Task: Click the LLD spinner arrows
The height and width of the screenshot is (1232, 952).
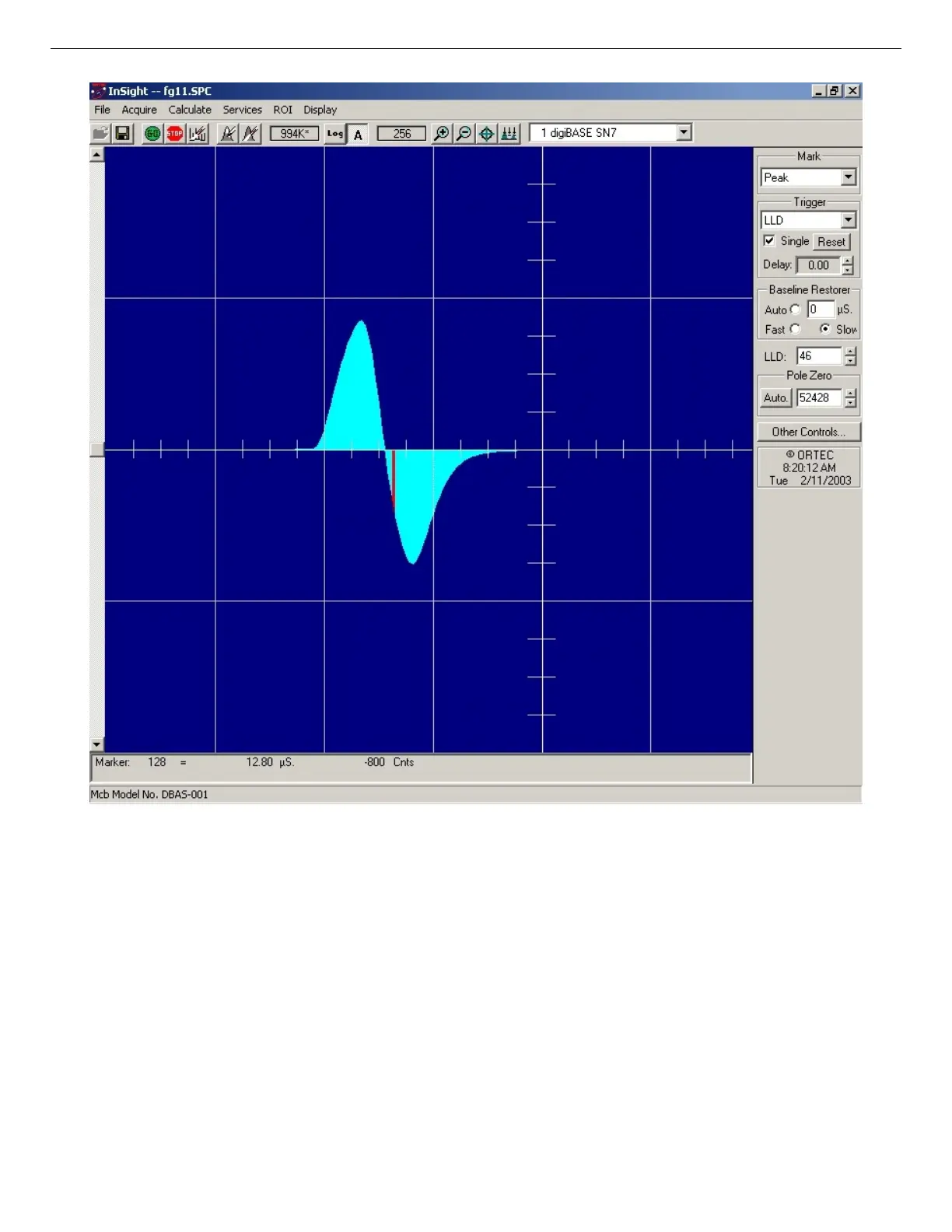Action: (x=851, y=356)
